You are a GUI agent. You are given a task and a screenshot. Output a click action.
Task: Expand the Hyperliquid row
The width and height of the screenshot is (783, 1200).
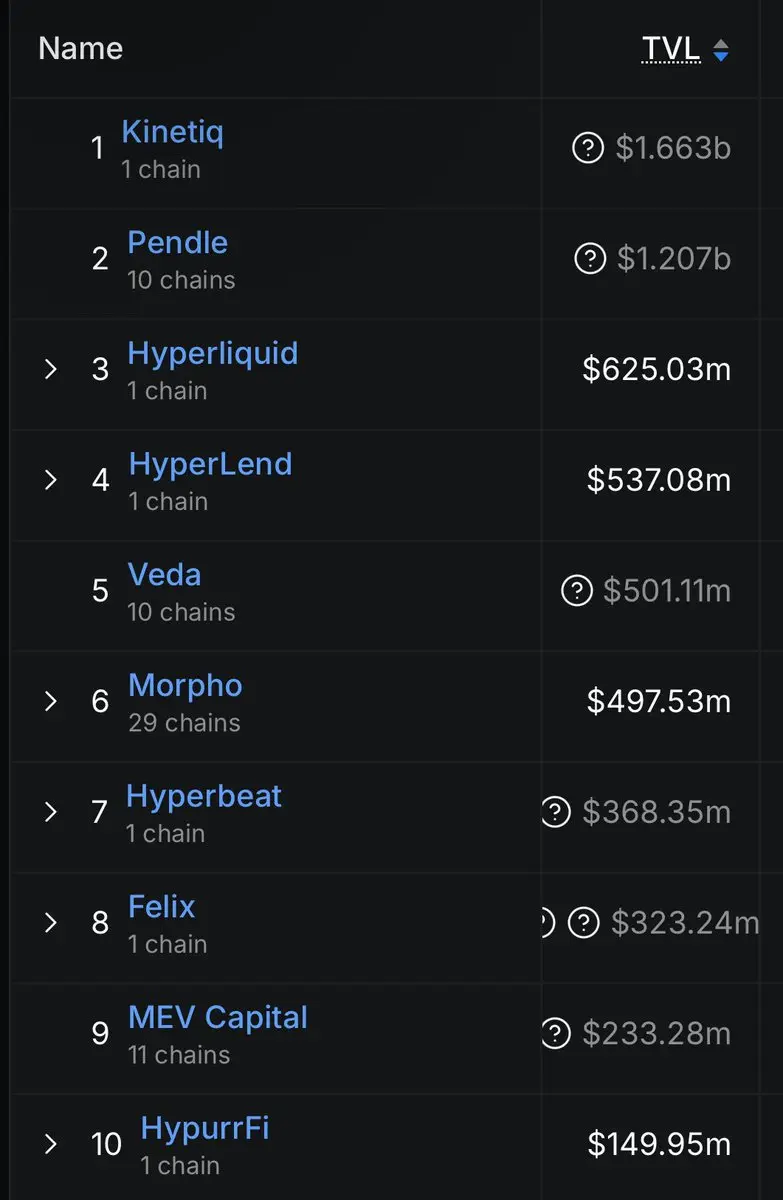51,370
